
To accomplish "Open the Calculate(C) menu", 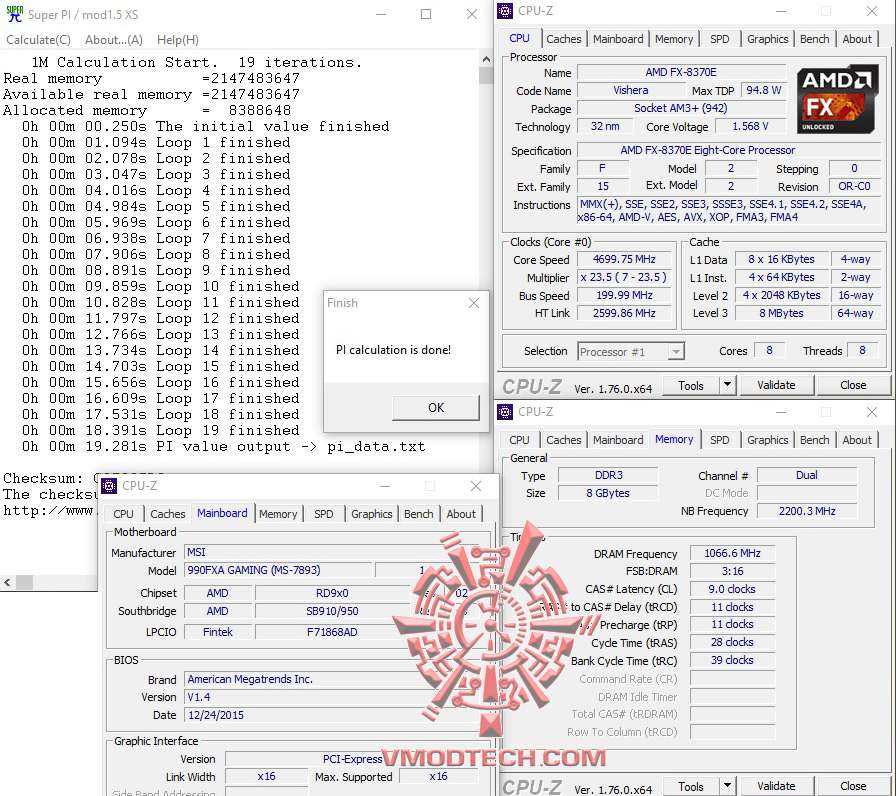I will click(x=38, y=40).
